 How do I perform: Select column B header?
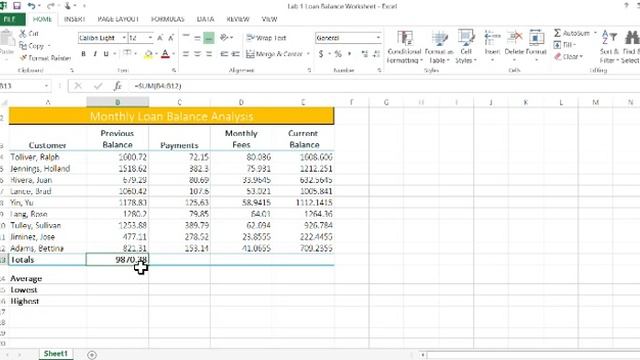118,102
